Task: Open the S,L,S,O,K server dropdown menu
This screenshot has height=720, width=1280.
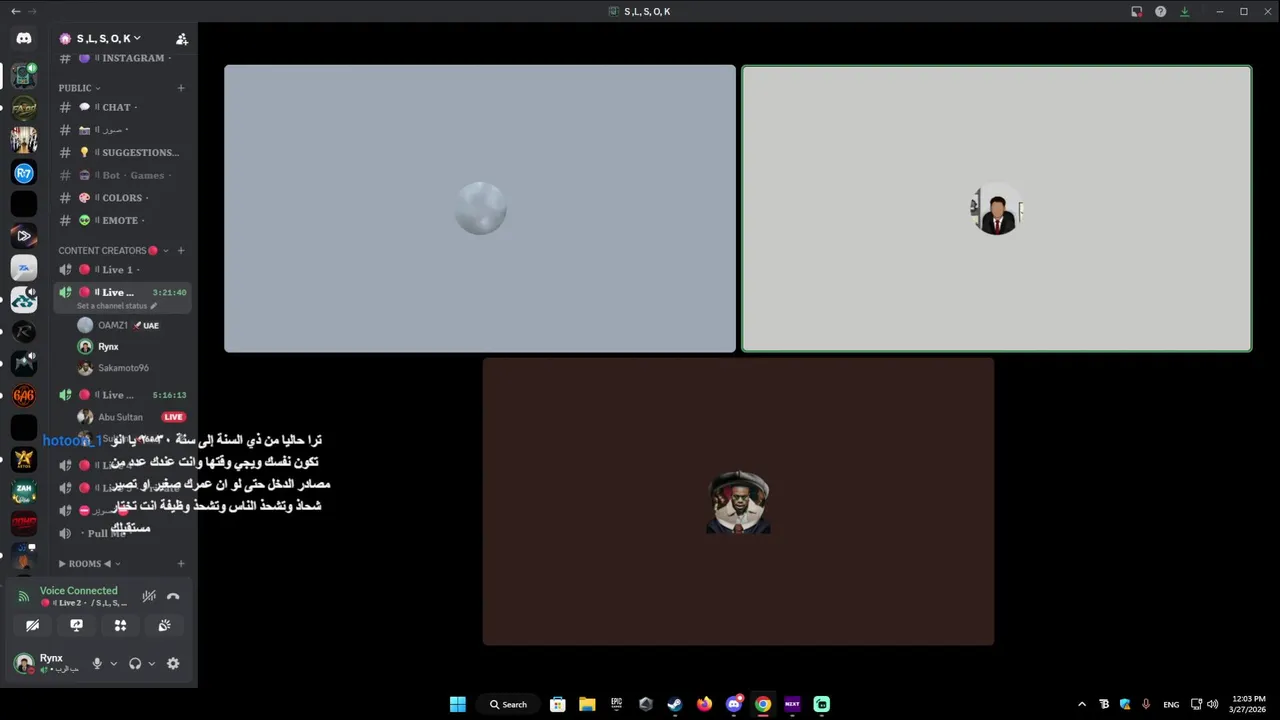Action: tap(108, 38)
